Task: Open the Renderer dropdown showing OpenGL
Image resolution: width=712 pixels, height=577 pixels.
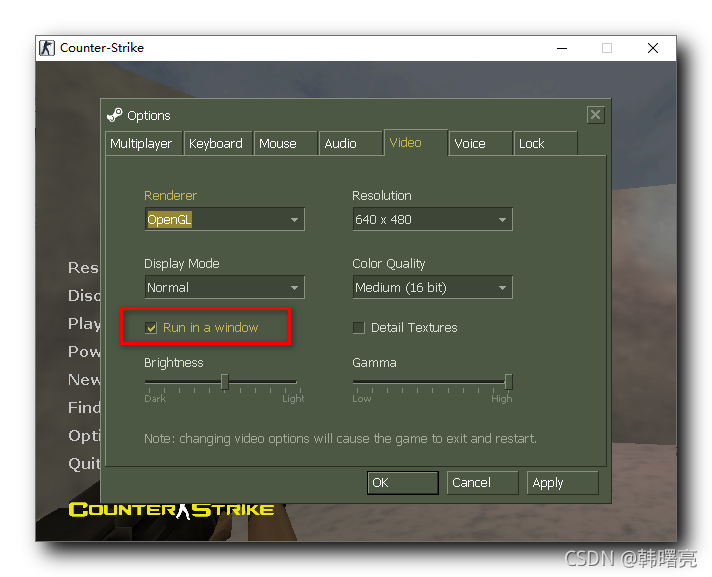Action: (x=225, y=219)
